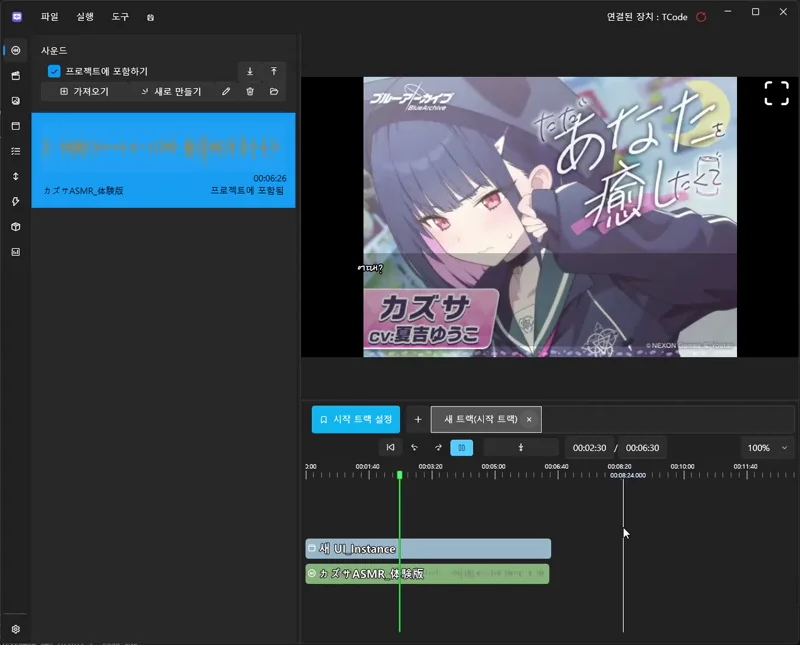Seek by clicking on the timeline ruler

(550, 470)
